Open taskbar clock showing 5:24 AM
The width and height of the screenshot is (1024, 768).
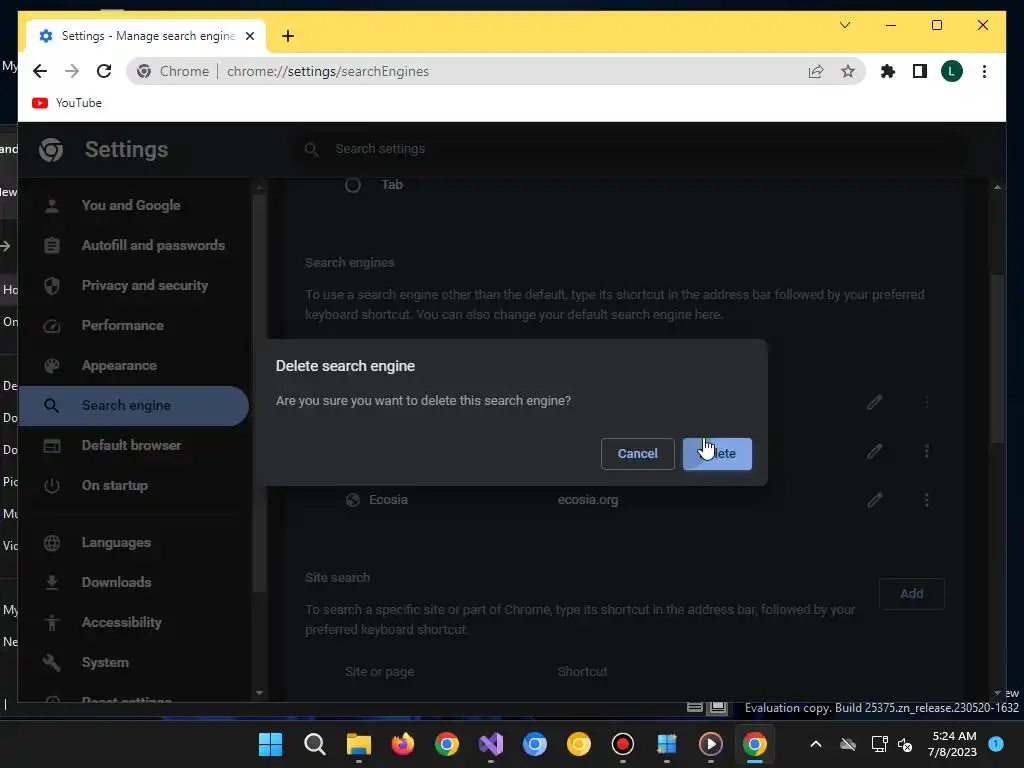(x=953, y=744)
